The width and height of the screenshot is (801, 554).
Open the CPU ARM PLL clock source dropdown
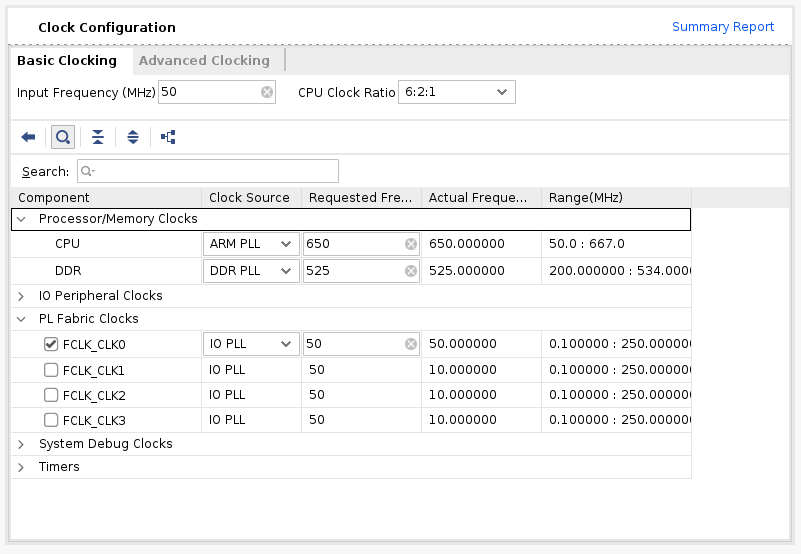tap(251, 244)
